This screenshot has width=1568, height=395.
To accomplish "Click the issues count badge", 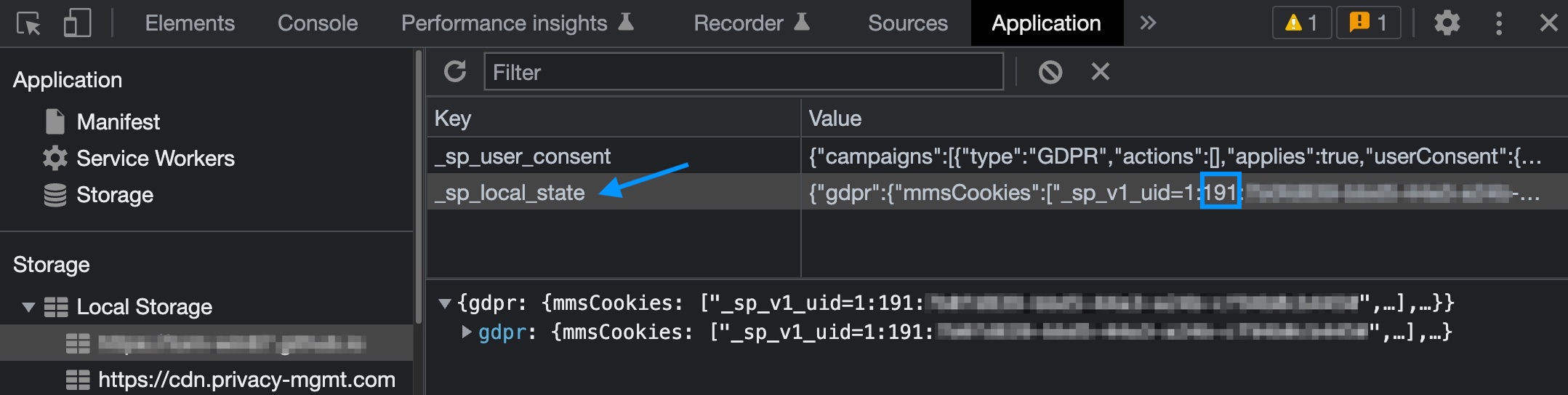I will point(1368,23).
